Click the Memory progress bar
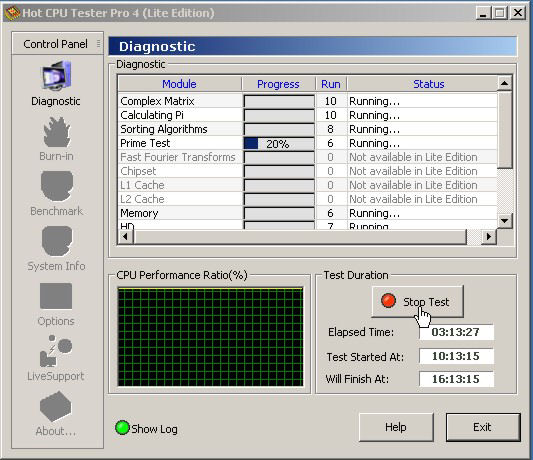This screenshot has width=533, height=460. point(279,213)
